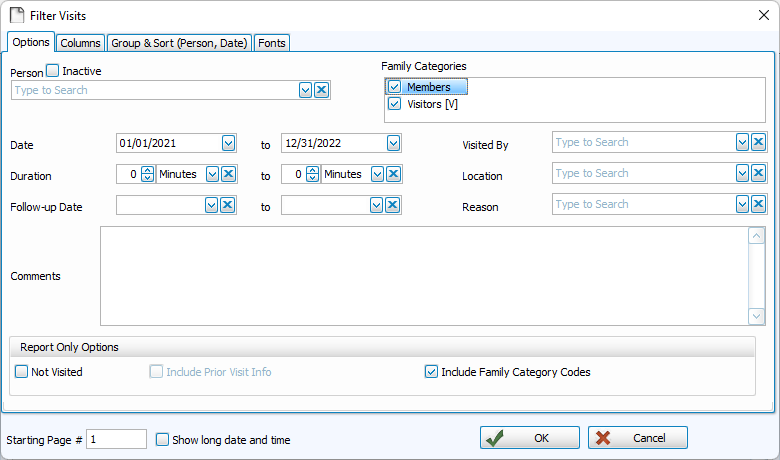
Task: Clear the Person search field with X icon
Action: (321, 90)
